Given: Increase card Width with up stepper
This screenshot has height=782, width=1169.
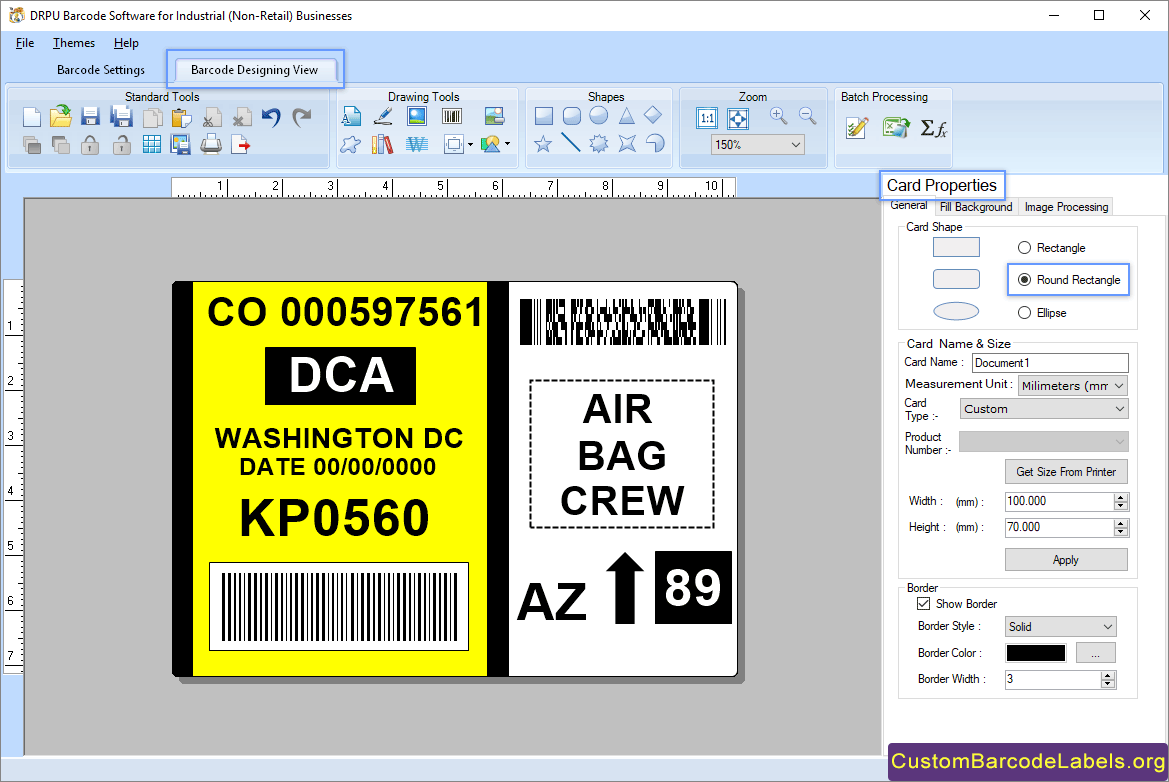Looking at the screenshot, I should click(x=1121, y=497).
